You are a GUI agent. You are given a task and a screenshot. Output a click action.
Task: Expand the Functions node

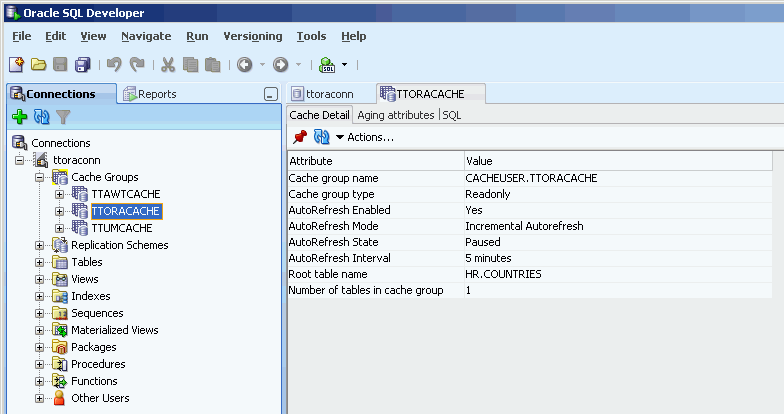coord(40,382)
